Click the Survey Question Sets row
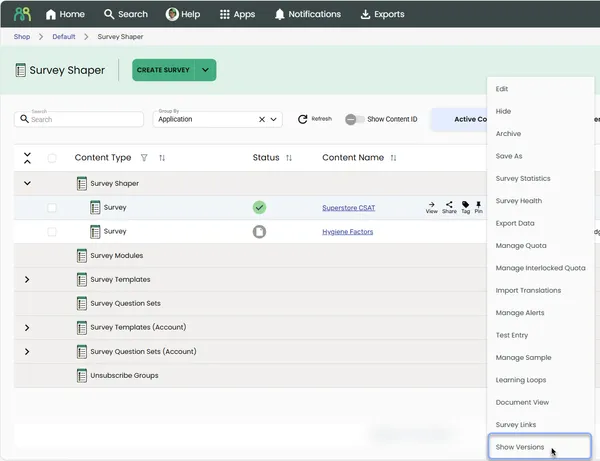Screen dimensions: 600x461 (x=250, y=304)
